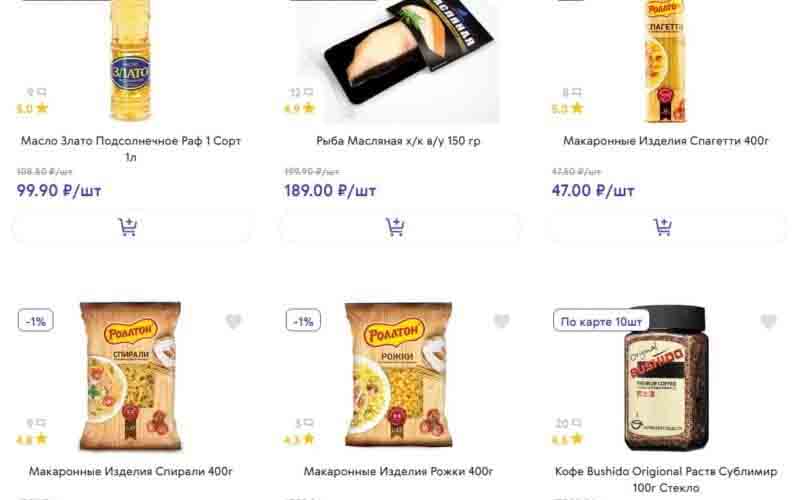Favorite the Рожки pasta with heart icon
This screenshot has height=500, width=800.
click(502, 321)
